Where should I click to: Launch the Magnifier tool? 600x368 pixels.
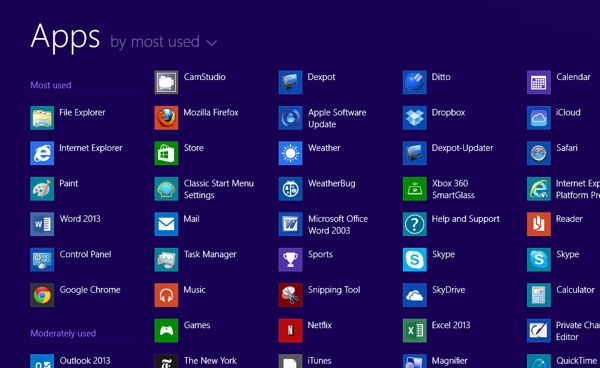(x=435, y=361)
